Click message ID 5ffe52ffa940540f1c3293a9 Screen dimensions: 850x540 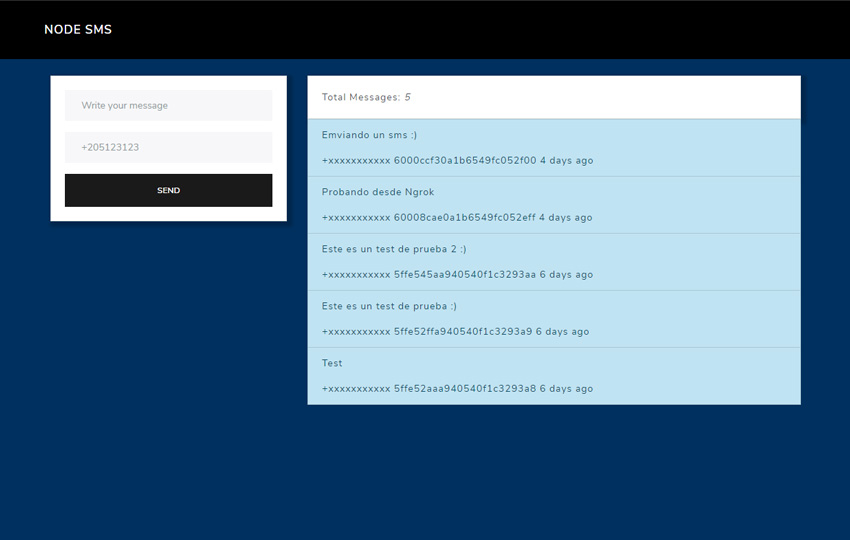tap(462, 331)
